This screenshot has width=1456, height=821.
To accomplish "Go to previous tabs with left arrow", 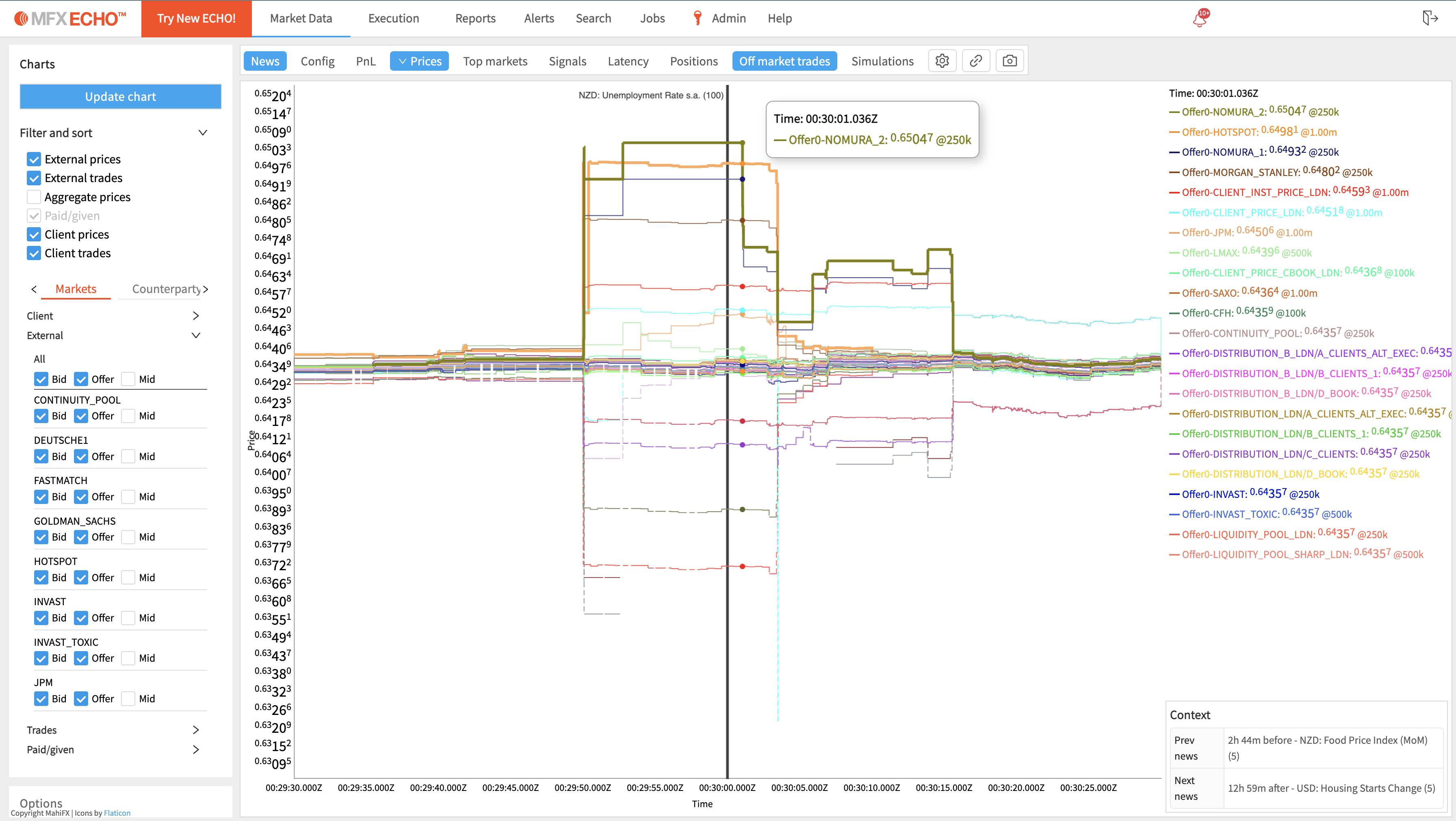I will pyautogui.click(x=34, y=289).
